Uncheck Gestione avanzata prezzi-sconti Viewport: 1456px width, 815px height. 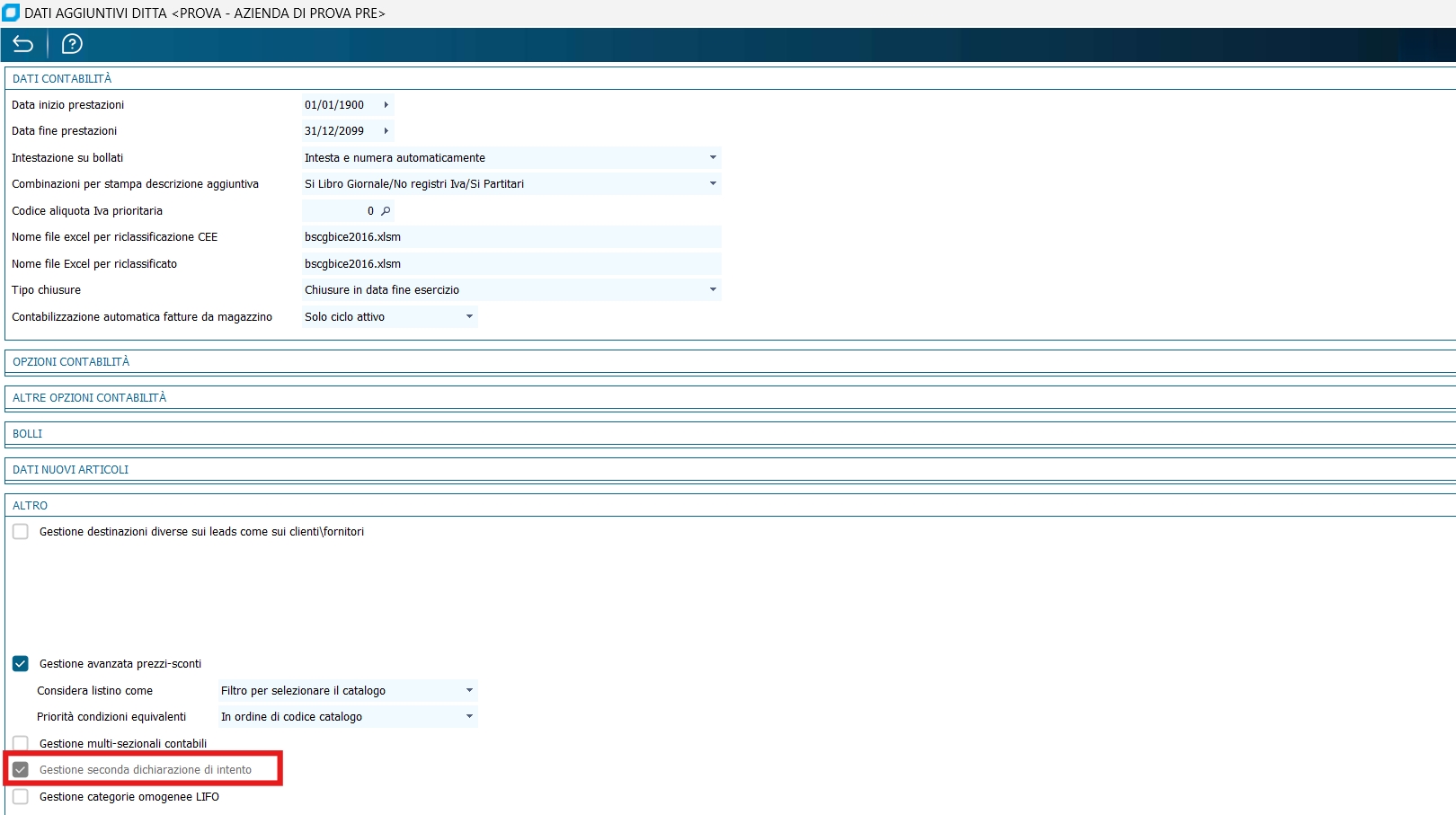[x=21, y=664]
